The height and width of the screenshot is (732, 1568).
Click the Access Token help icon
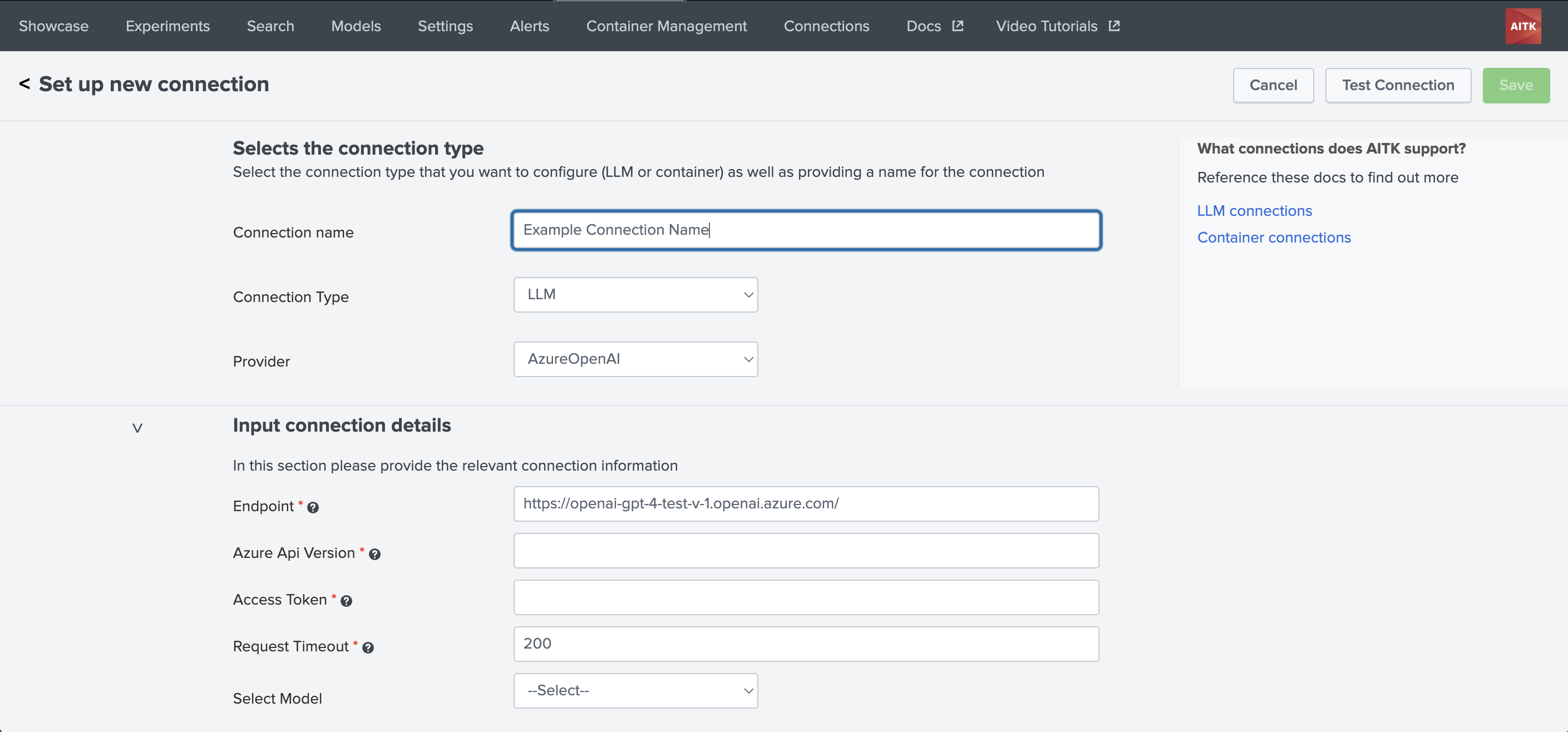346,601
